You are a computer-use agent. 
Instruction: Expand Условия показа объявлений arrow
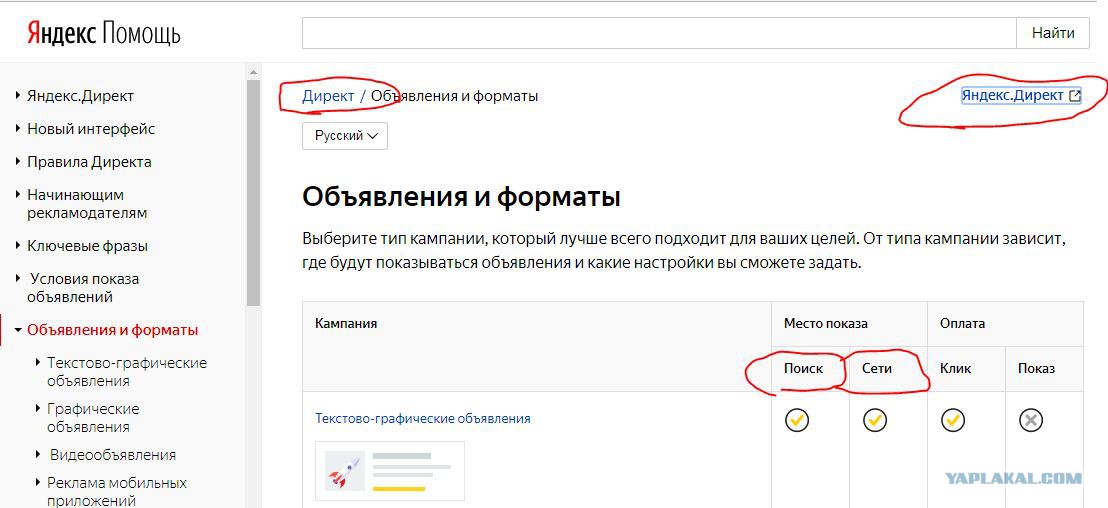point(18,278)
